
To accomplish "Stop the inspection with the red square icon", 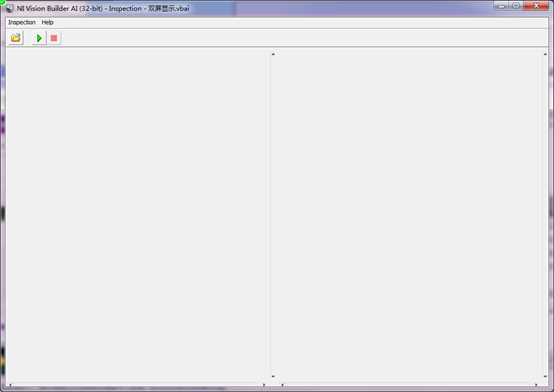I will point(54,38).
